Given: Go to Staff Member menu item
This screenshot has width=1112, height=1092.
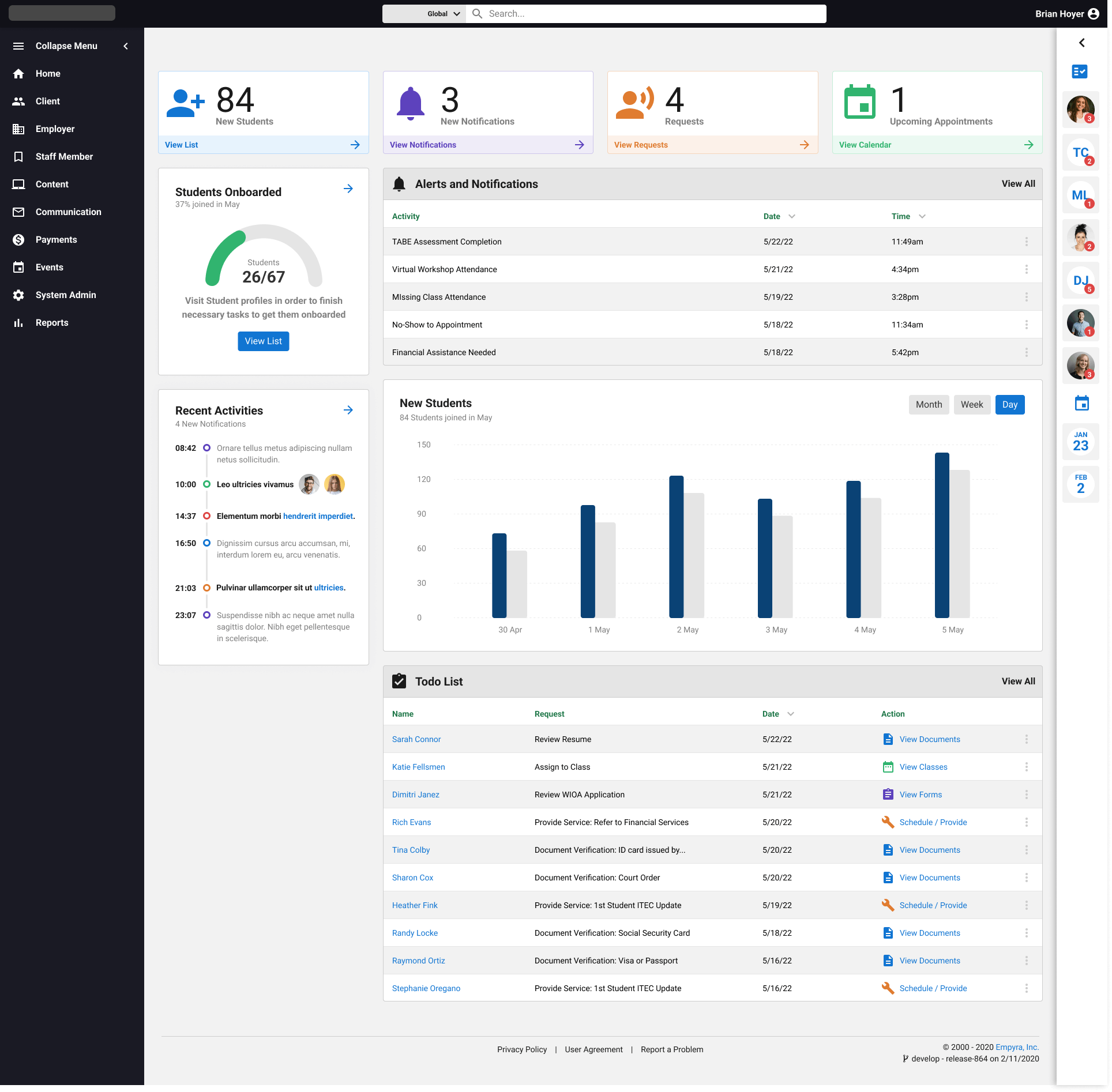Looking at the screenshot, I should point(64,157).
